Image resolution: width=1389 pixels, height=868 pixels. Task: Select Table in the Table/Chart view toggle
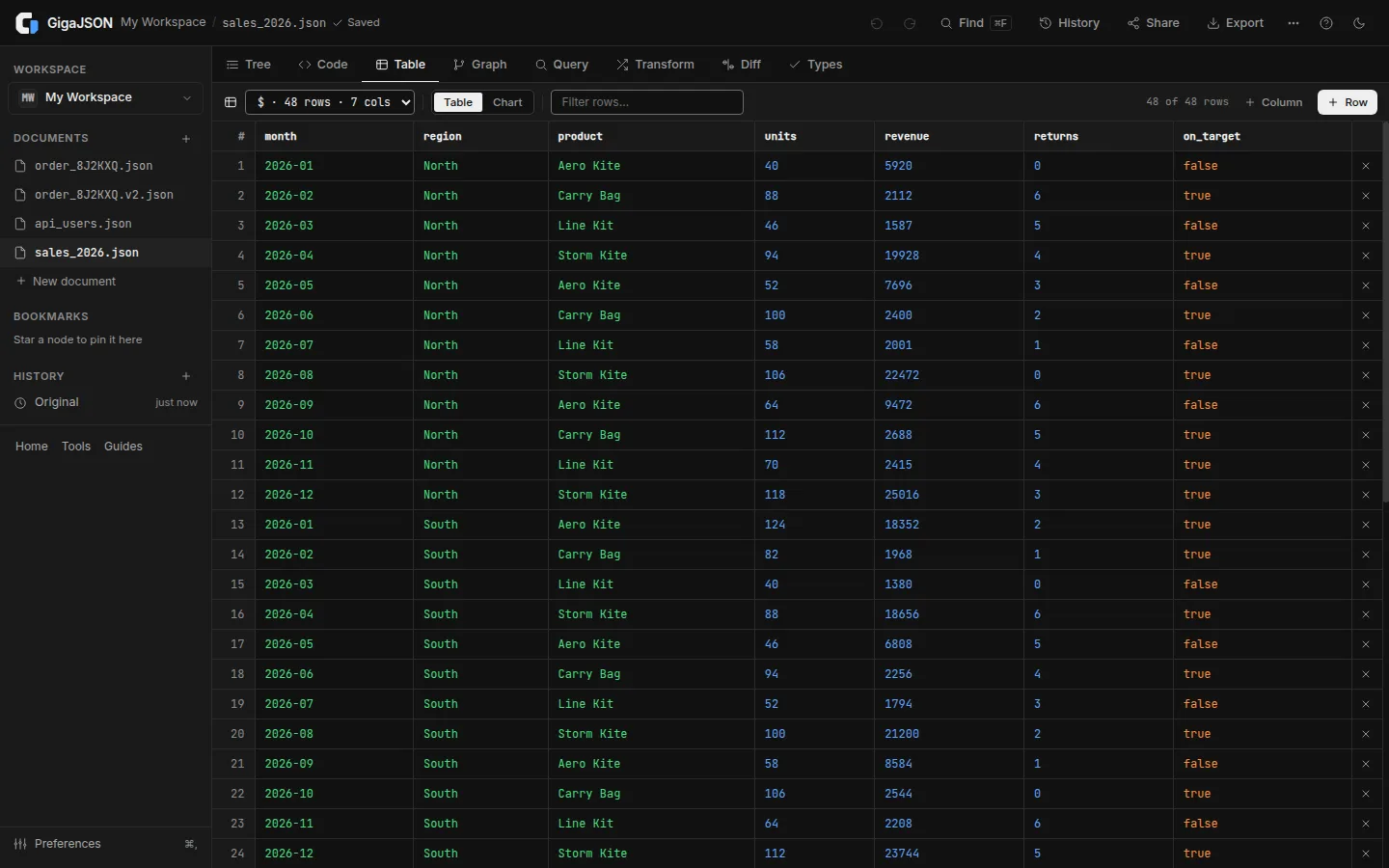458,102
